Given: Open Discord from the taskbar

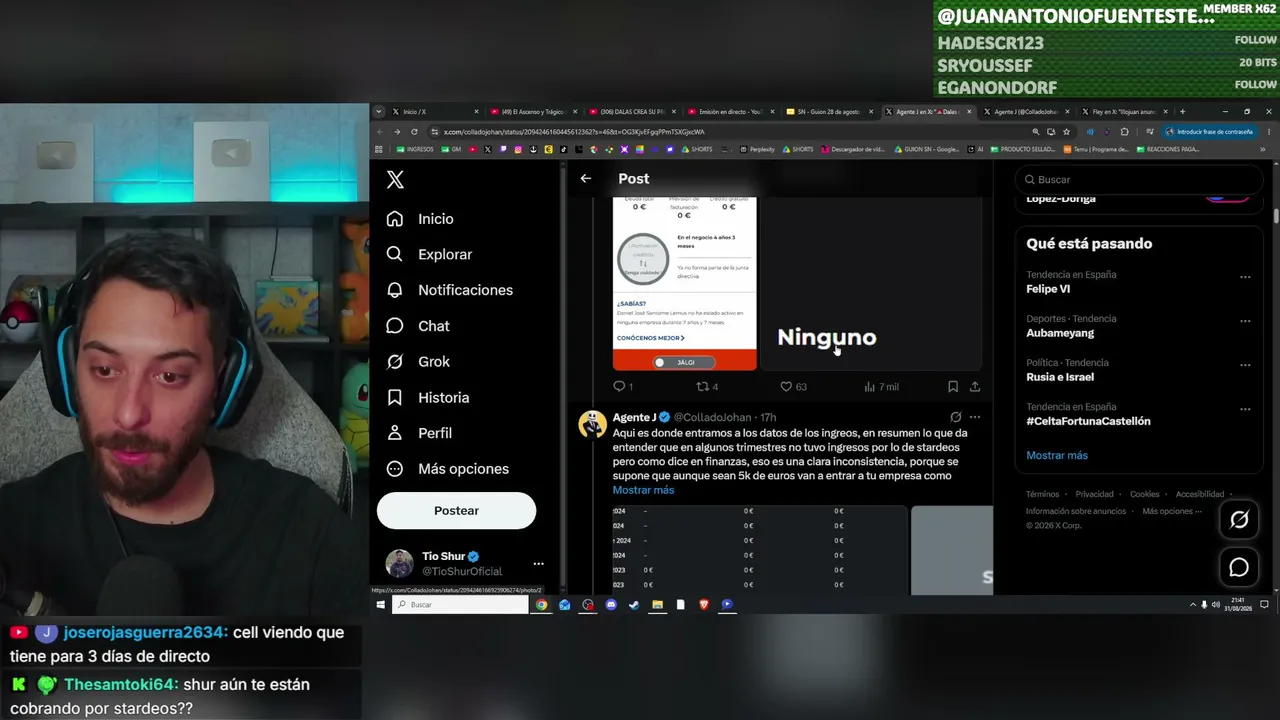Looking at the screenshot, I should [611, 605].
